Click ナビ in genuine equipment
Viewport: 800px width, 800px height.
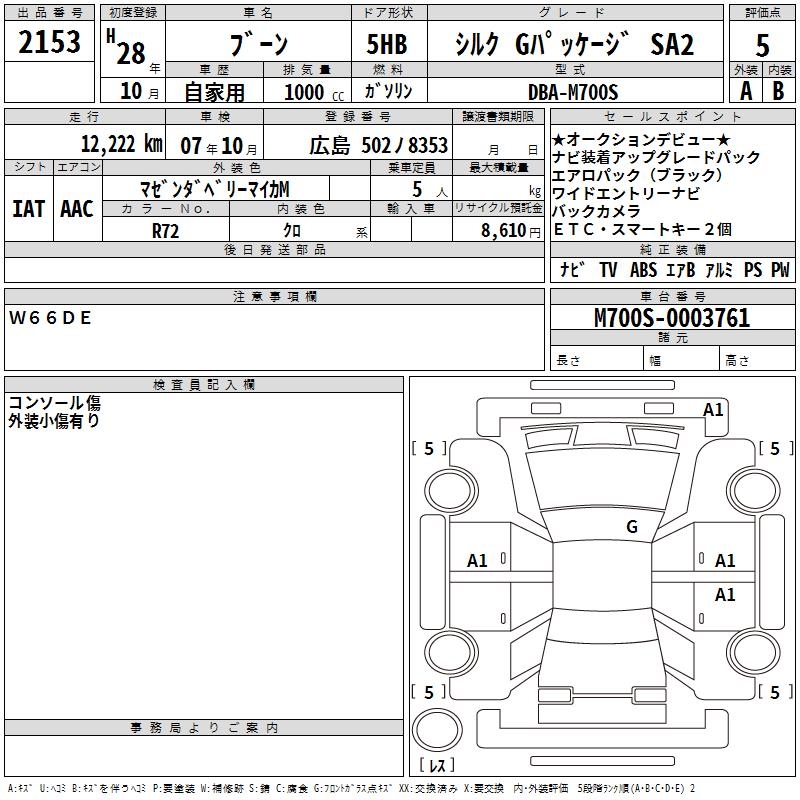coord(571,269)
